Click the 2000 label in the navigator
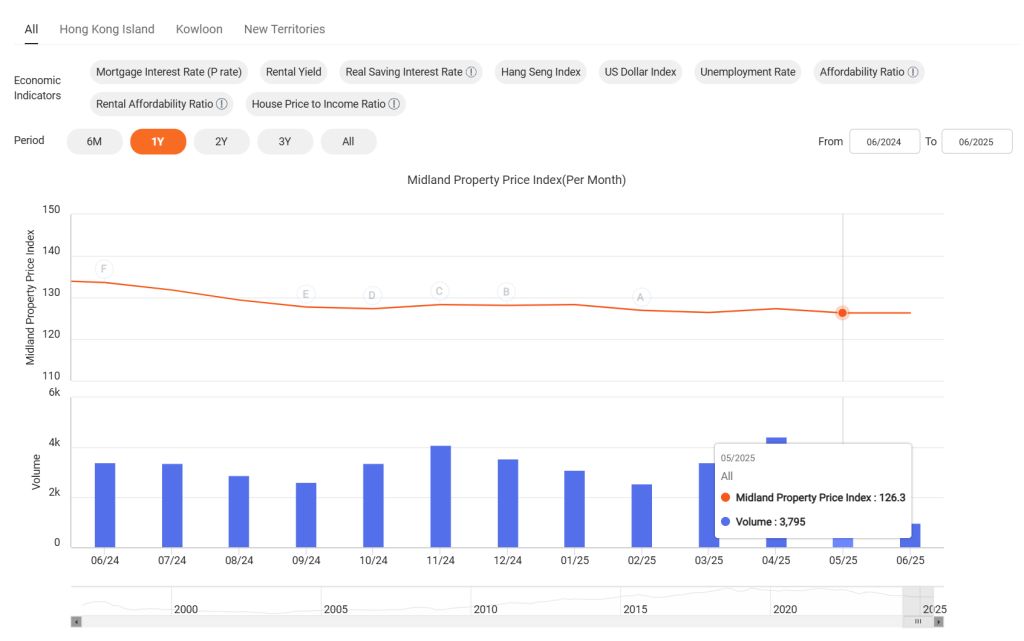1024x641 pixels. (185, 609)
